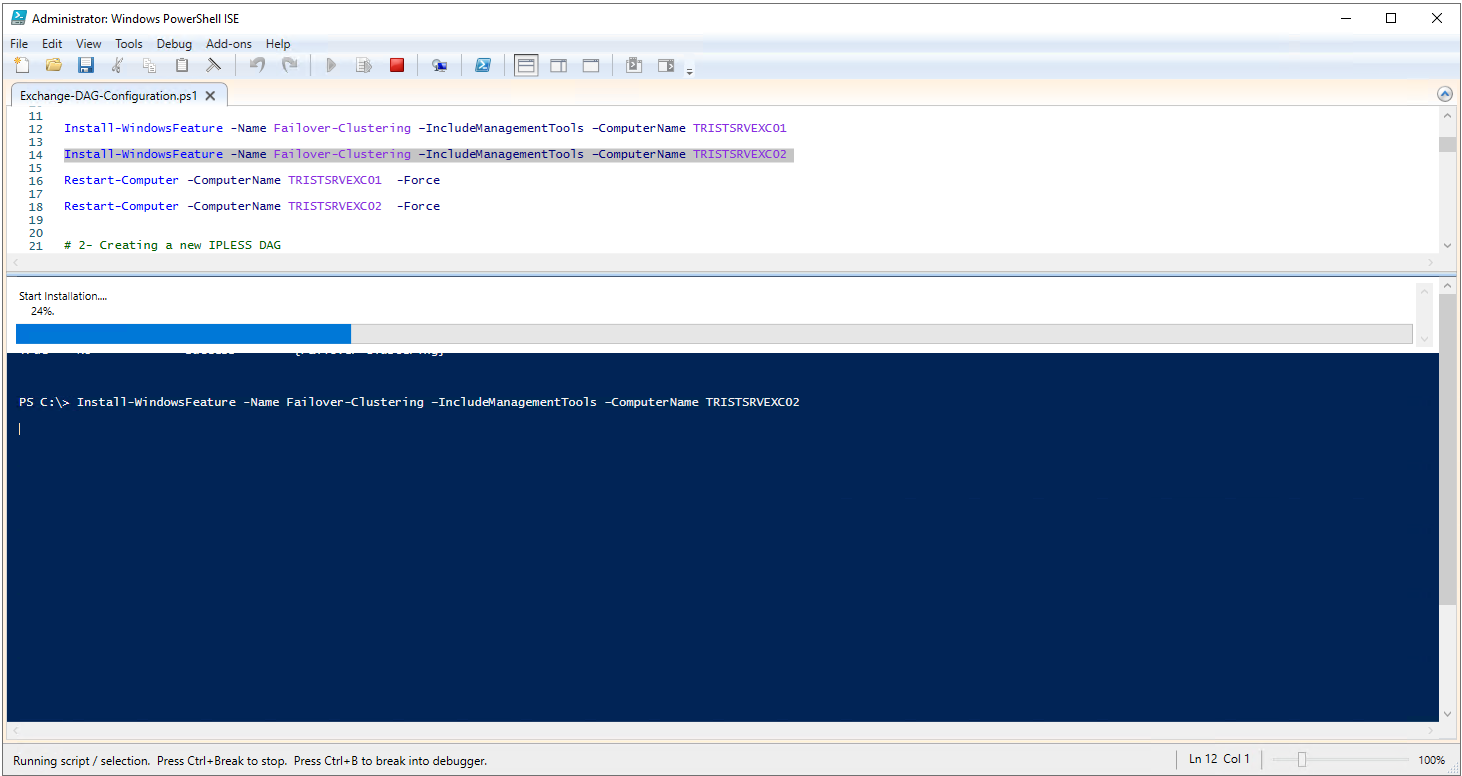
Task: Show script pane on the right layout
Action: click(559, 65)
